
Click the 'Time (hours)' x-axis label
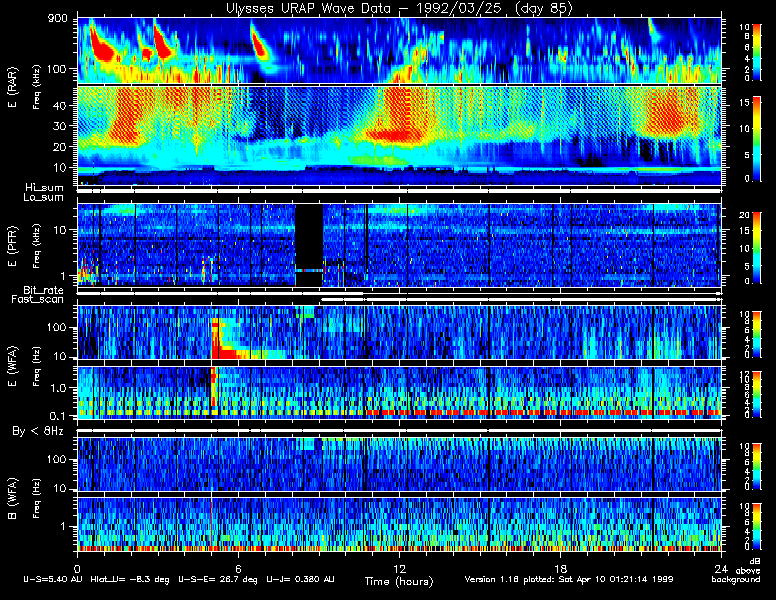(x=399, y=582)
